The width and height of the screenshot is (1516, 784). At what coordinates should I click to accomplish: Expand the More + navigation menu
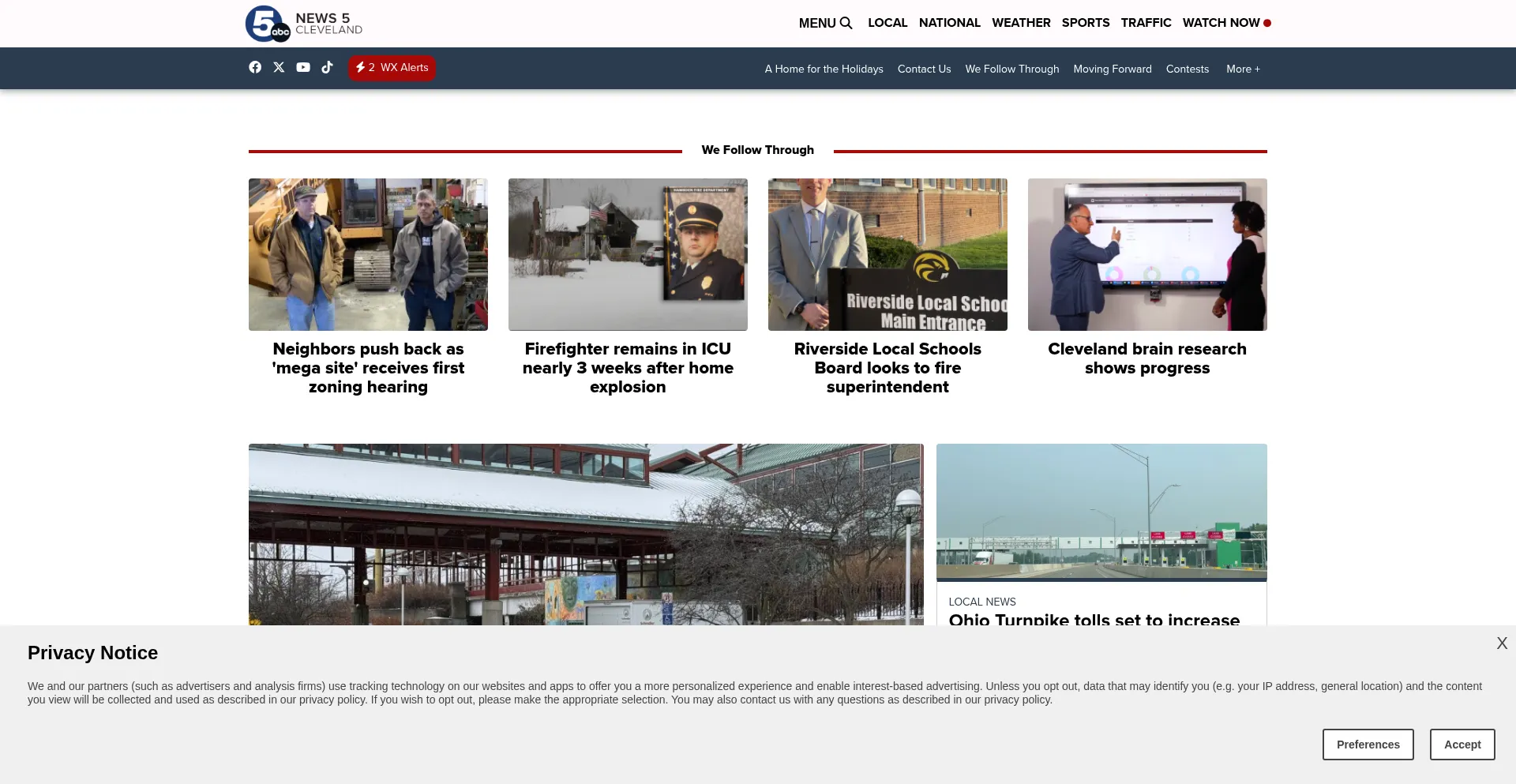point(1243,69)
